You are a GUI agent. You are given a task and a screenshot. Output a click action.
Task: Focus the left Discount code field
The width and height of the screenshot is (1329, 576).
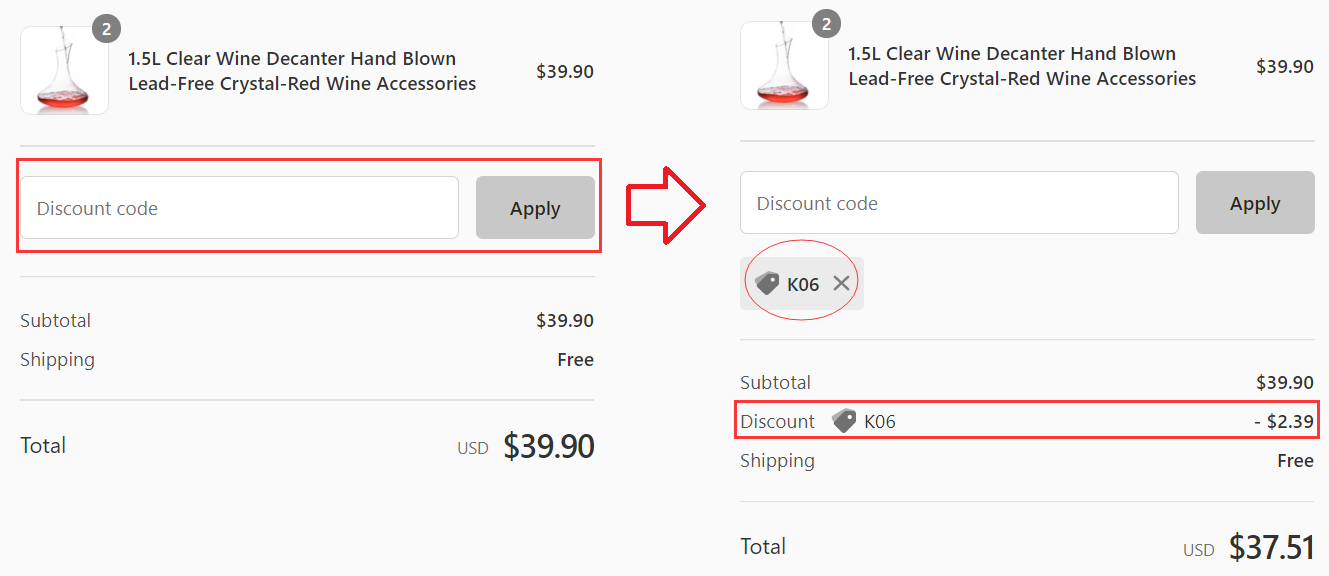click(x=239, y=208)
